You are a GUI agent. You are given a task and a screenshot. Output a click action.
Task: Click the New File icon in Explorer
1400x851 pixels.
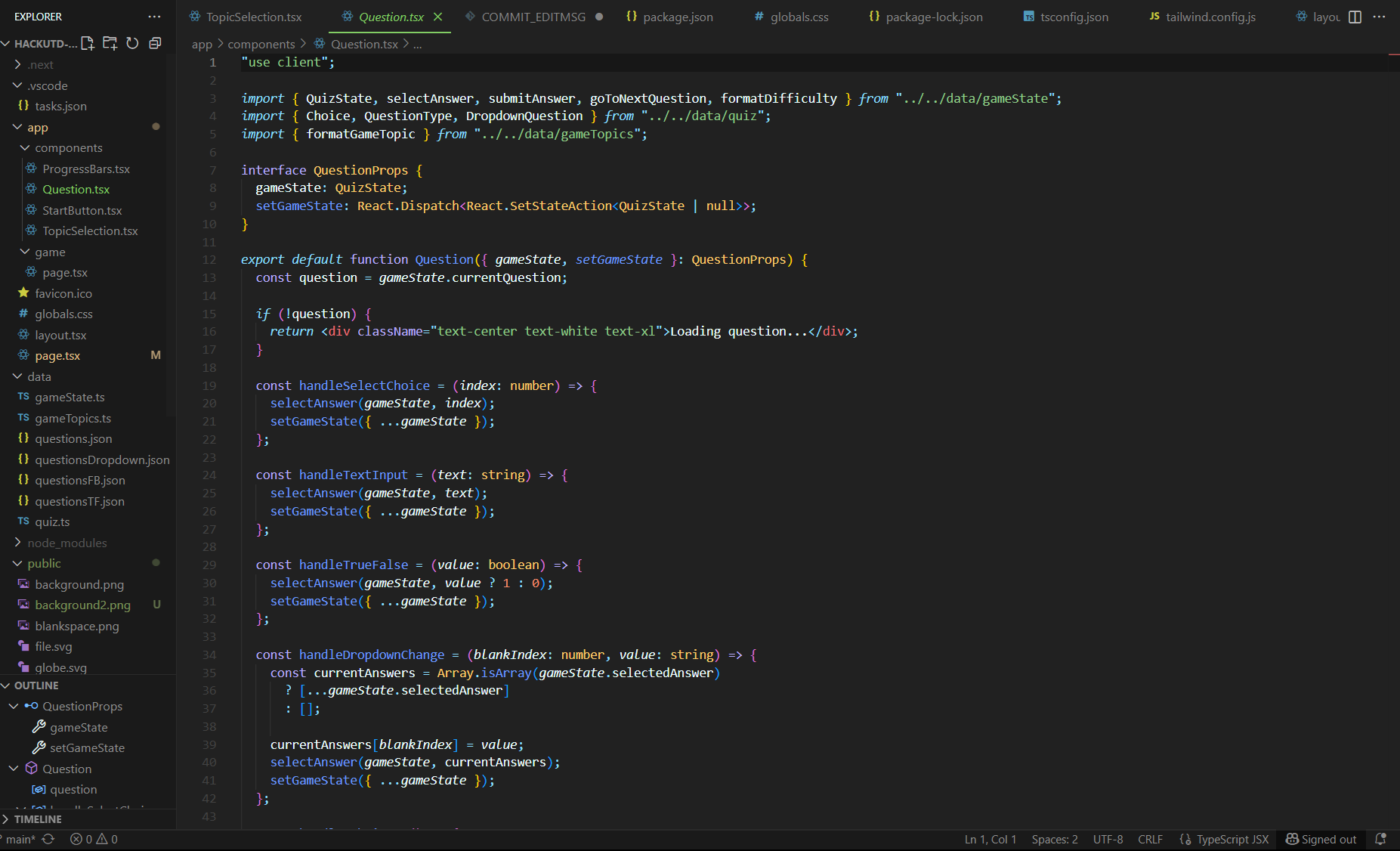click(x=88, y=43)
